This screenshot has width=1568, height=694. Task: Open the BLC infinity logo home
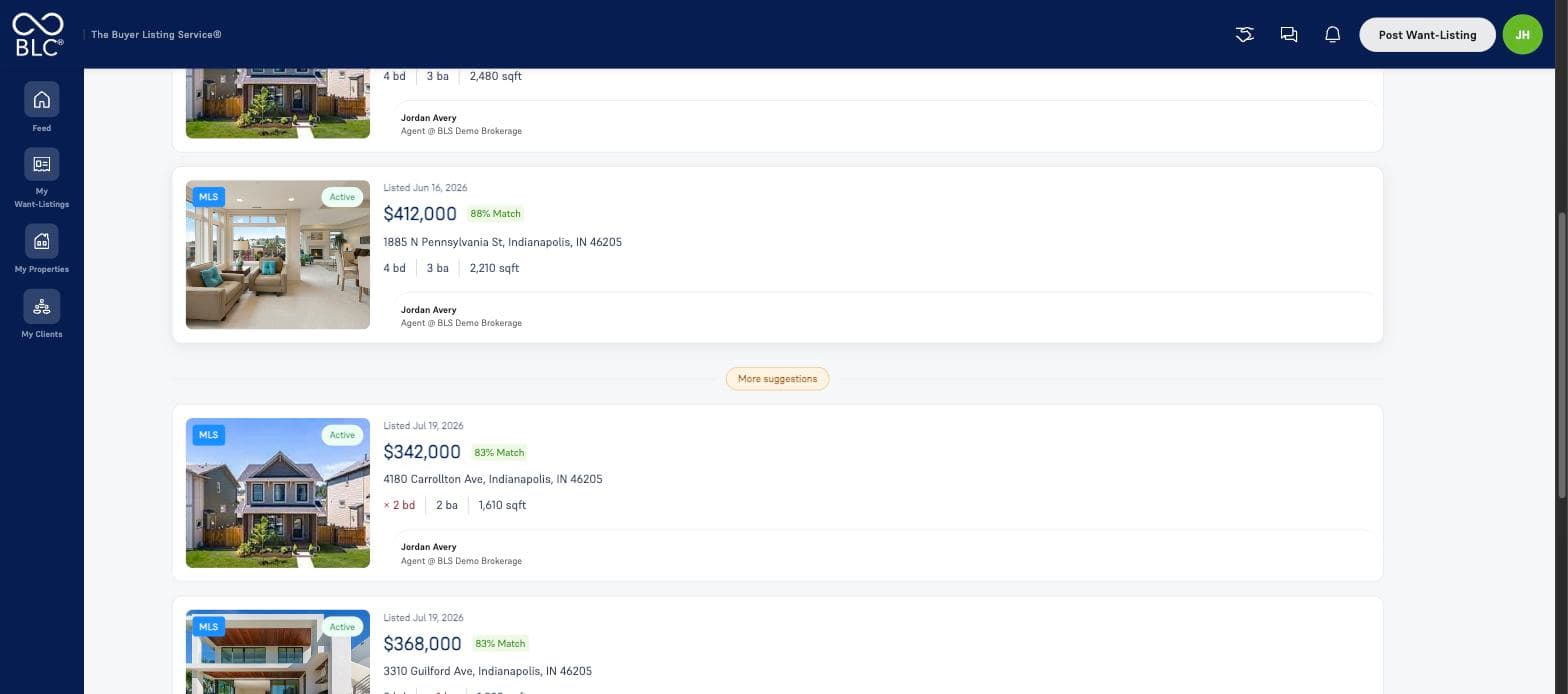point(38,33)
